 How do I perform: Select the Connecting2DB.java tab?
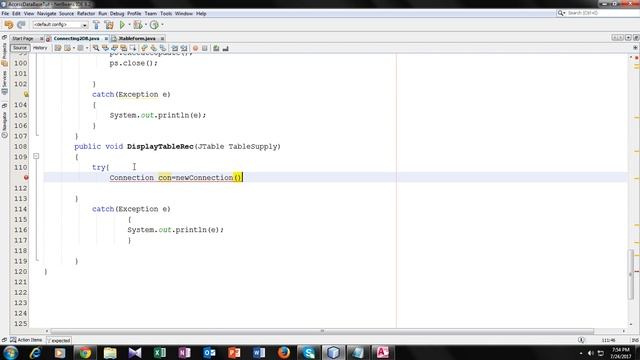click(x=76, y=38)
